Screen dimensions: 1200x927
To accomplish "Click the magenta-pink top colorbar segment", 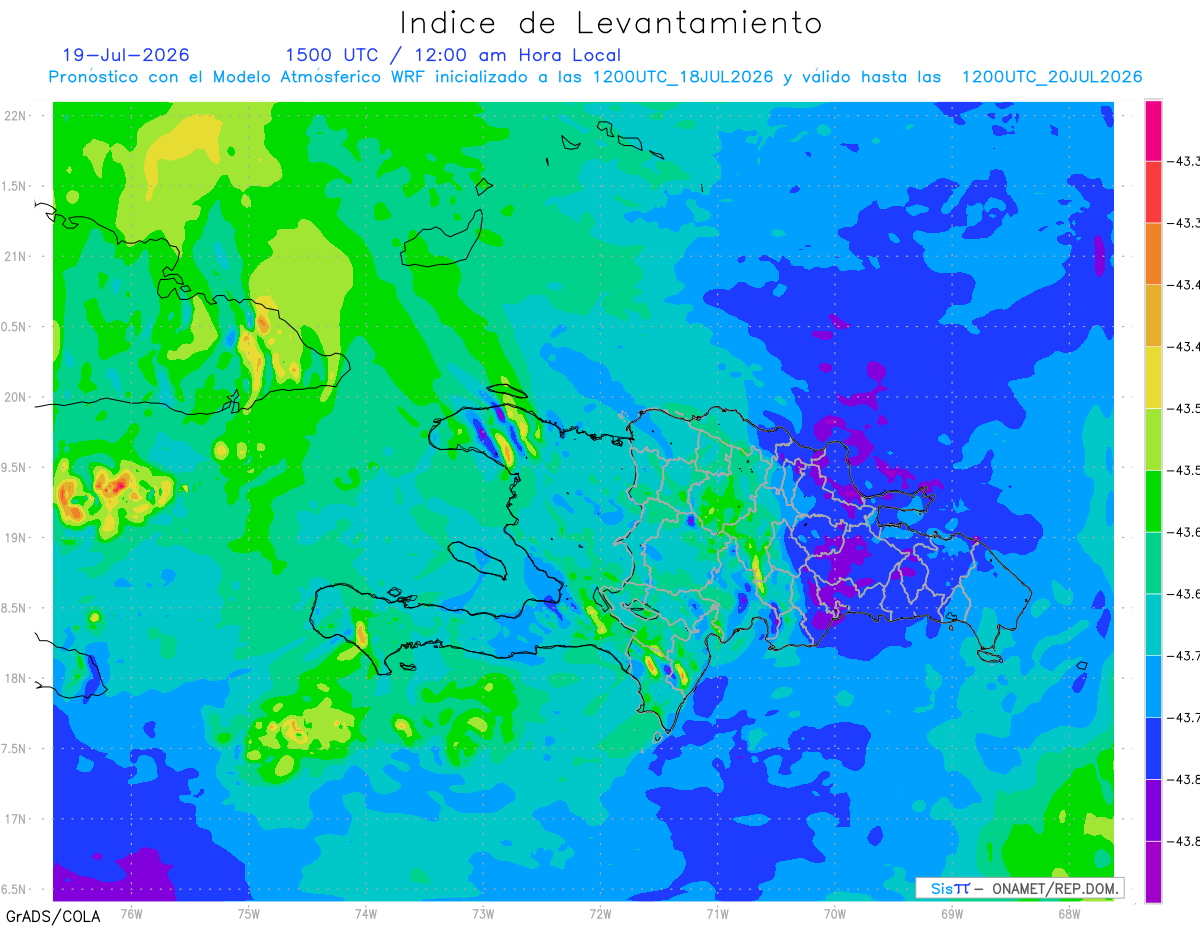I will pyautogui.click(x=1153, y=130).
